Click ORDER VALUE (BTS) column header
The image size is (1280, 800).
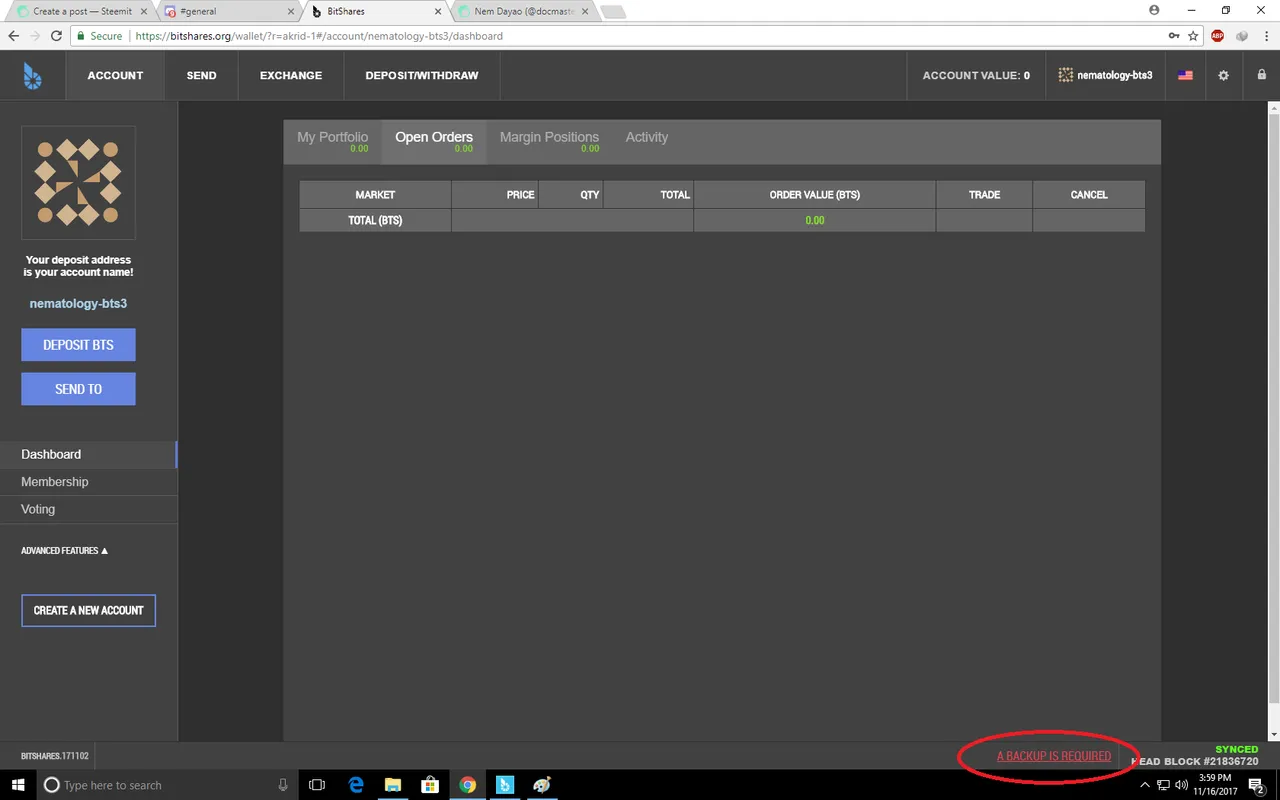[815, 195]
